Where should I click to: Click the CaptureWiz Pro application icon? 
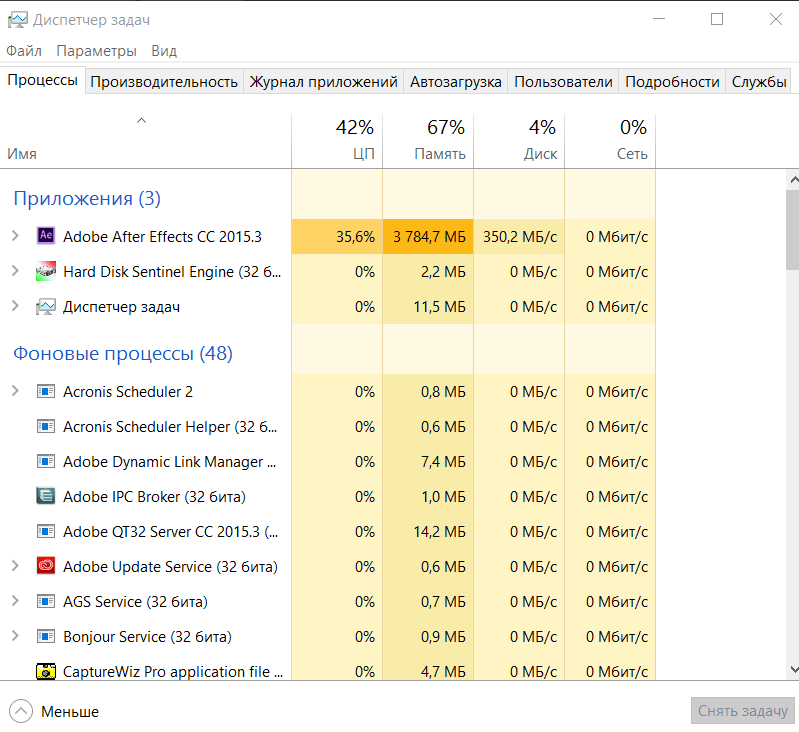[45, 671]
